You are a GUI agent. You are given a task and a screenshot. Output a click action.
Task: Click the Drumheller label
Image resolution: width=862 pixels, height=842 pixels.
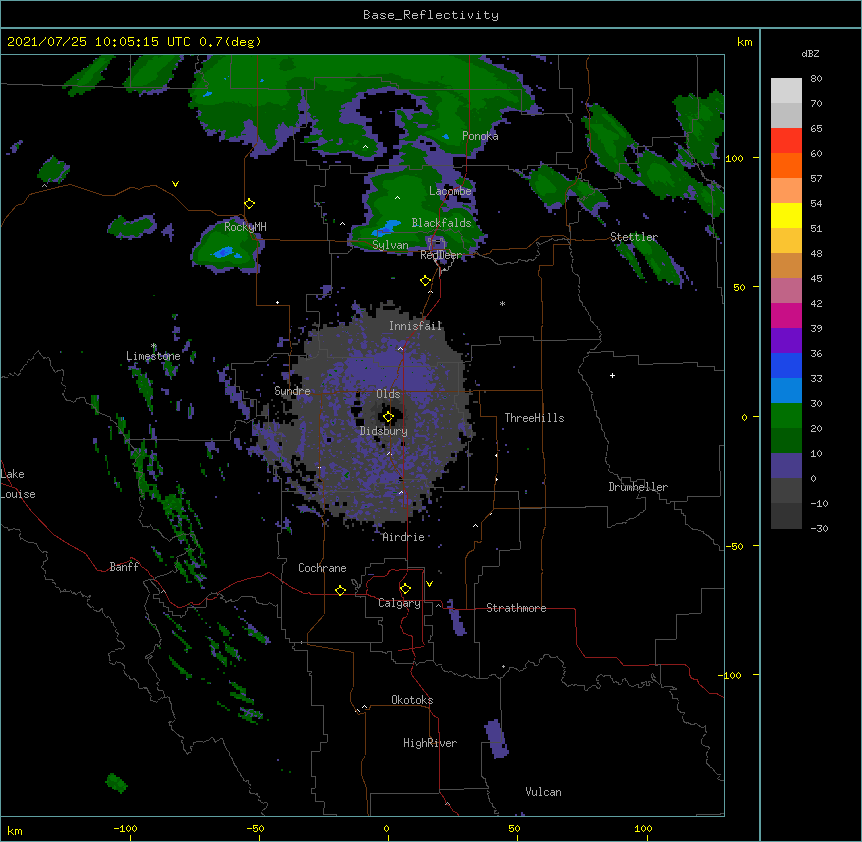[x=638, y=487]
